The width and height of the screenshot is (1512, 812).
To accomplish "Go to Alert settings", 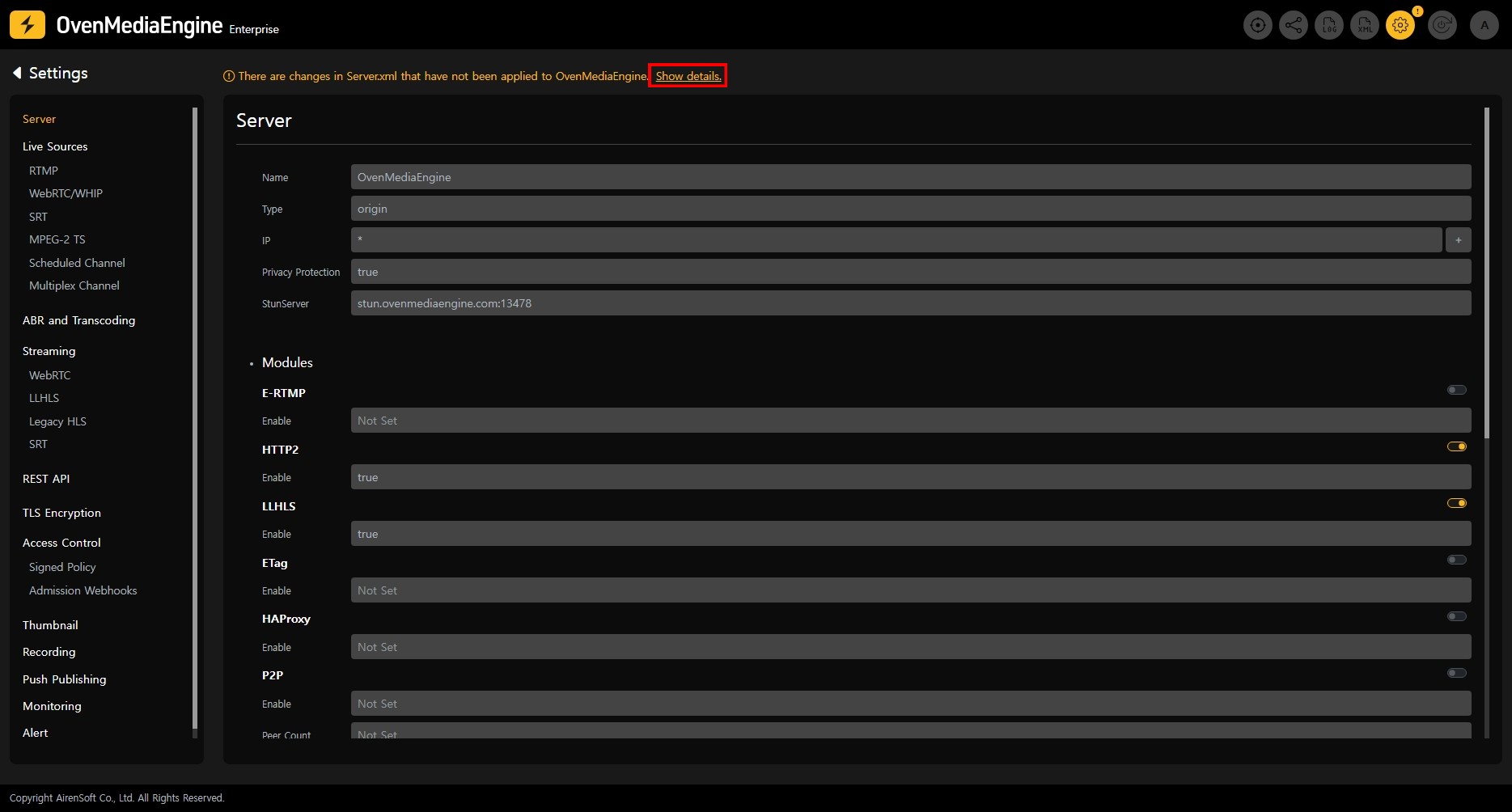I will (35, 733).
